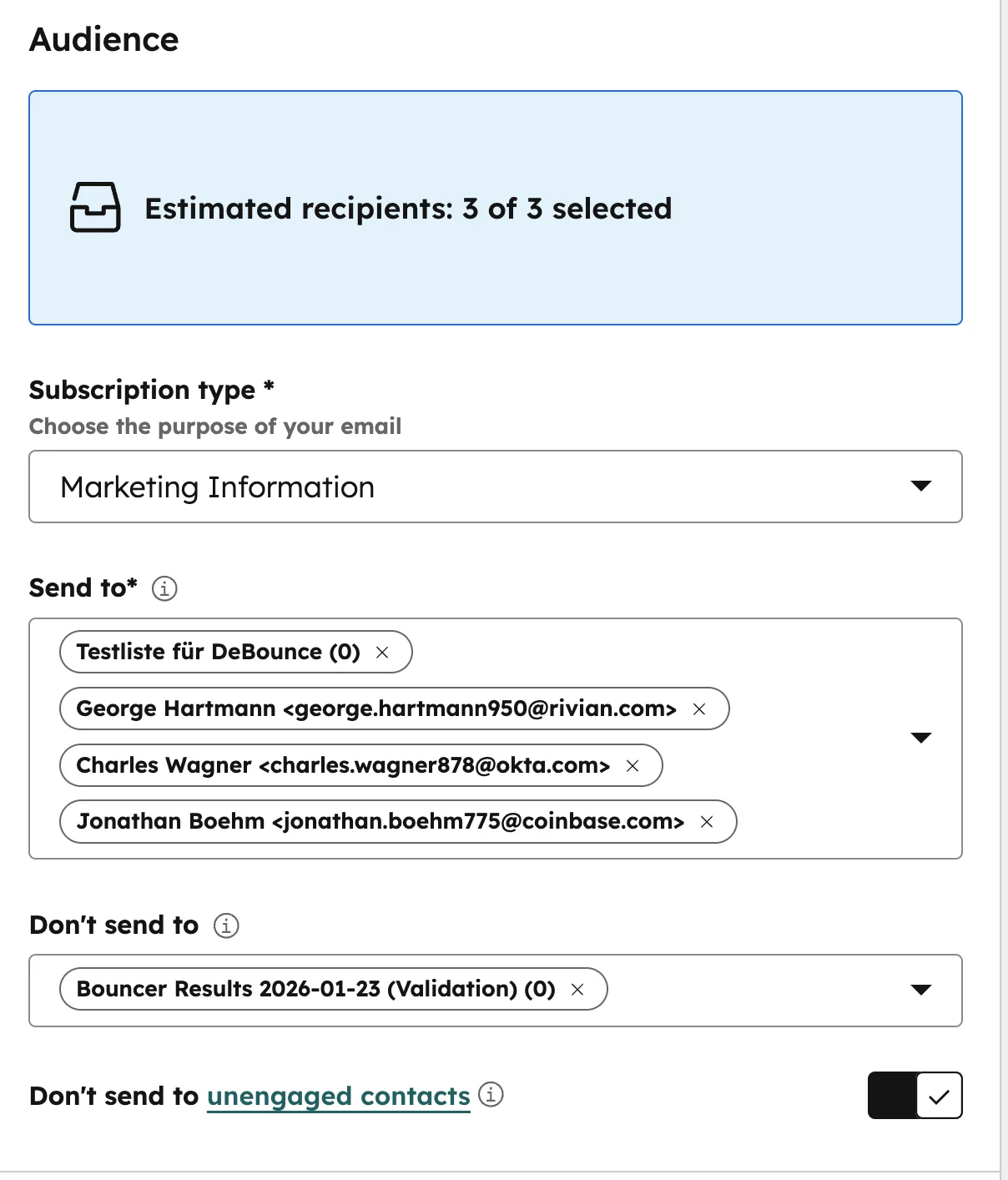
Task: Remove Bouncer Results exclusion list chip
Action: pos(577,990)
